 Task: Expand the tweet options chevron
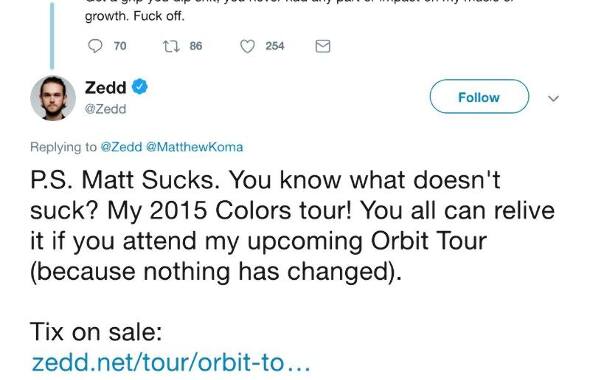553,99
